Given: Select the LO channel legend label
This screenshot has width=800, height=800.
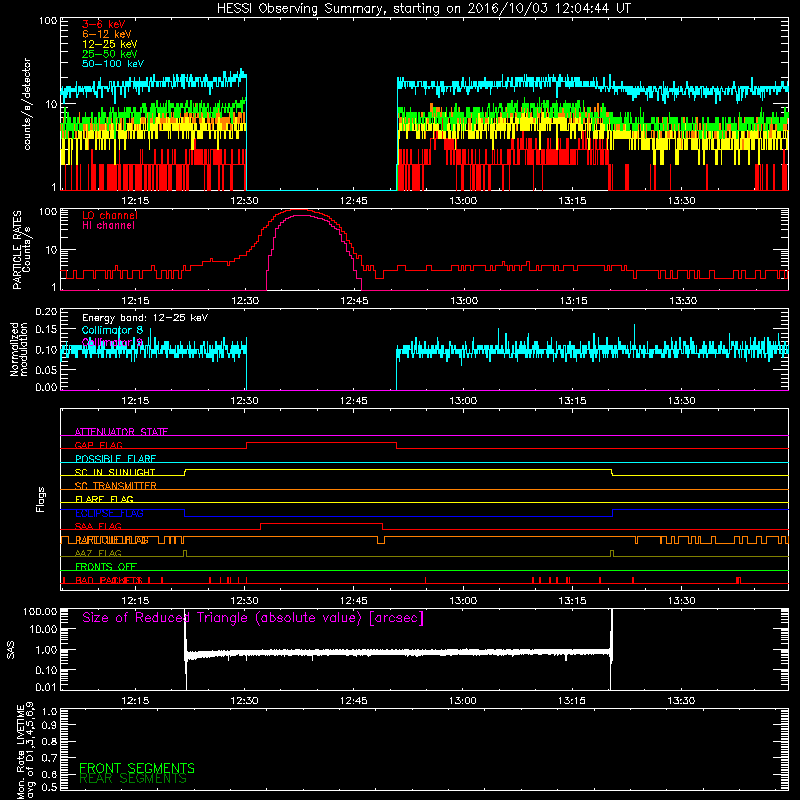Looking at the screenshot, I should [110, 215].
